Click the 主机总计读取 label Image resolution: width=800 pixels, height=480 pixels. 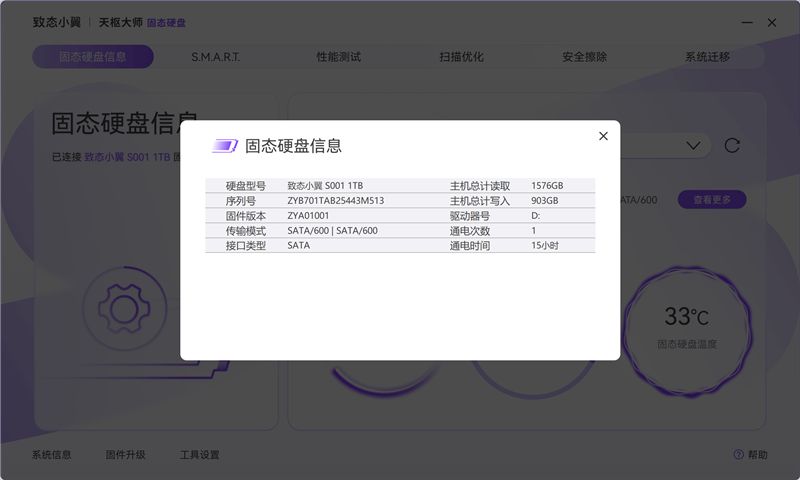tap(480, 186)
